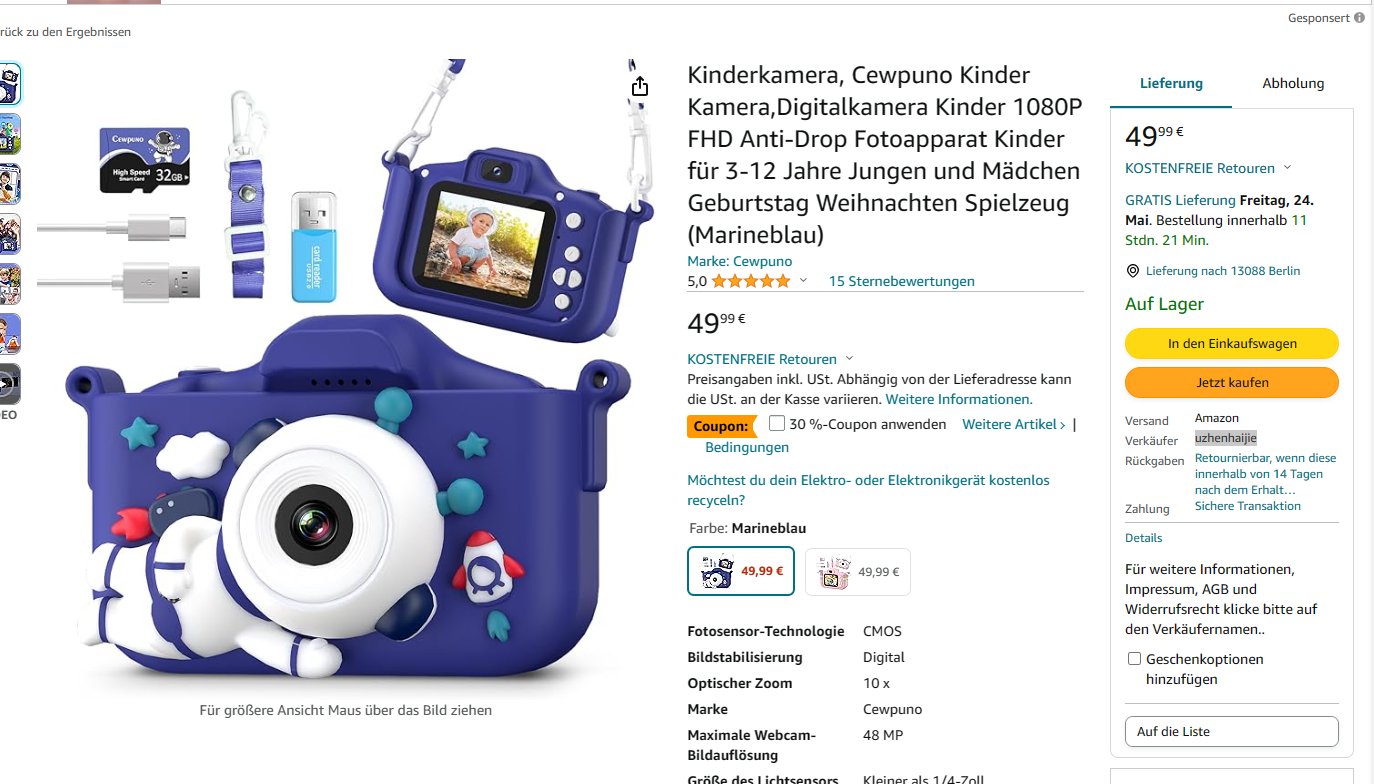Select the Lieferung tab
The height and width of the screenshot is (784, 1374).
pos(1171,83)
